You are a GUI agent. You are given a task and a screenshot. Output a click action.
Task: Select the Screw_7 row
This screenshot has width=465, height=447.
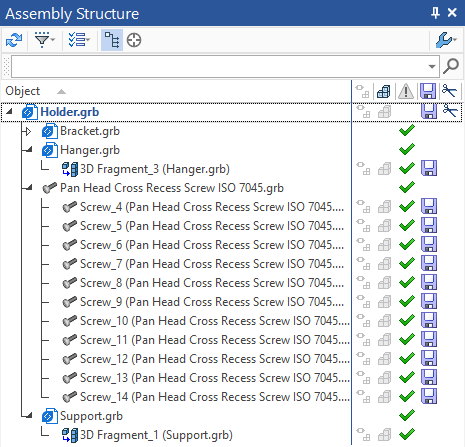[x=212, y=264]
